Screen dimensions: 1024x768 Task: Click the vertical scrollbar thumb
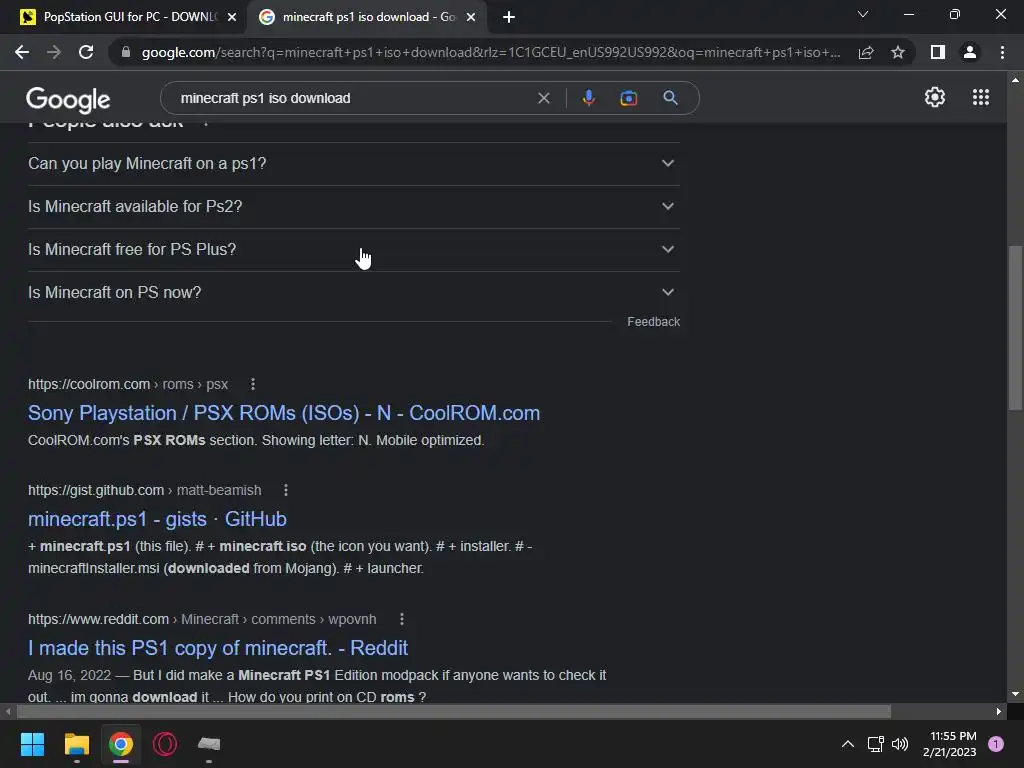(1015, 327)
